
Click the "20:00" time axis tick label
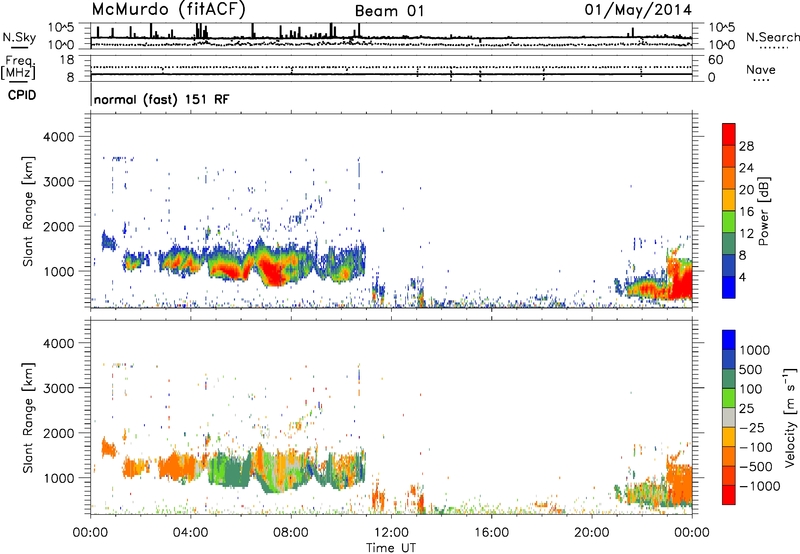[592, 533]
